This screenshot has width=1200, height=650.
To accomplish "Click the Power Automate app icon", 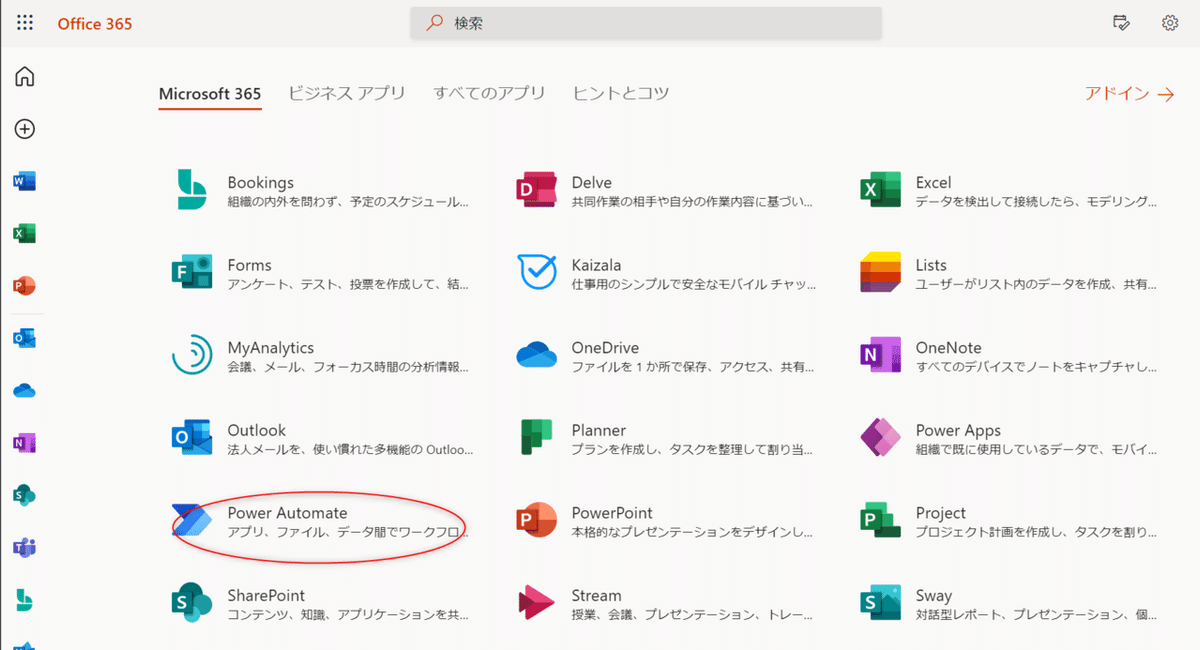I will tap(192, 520).
